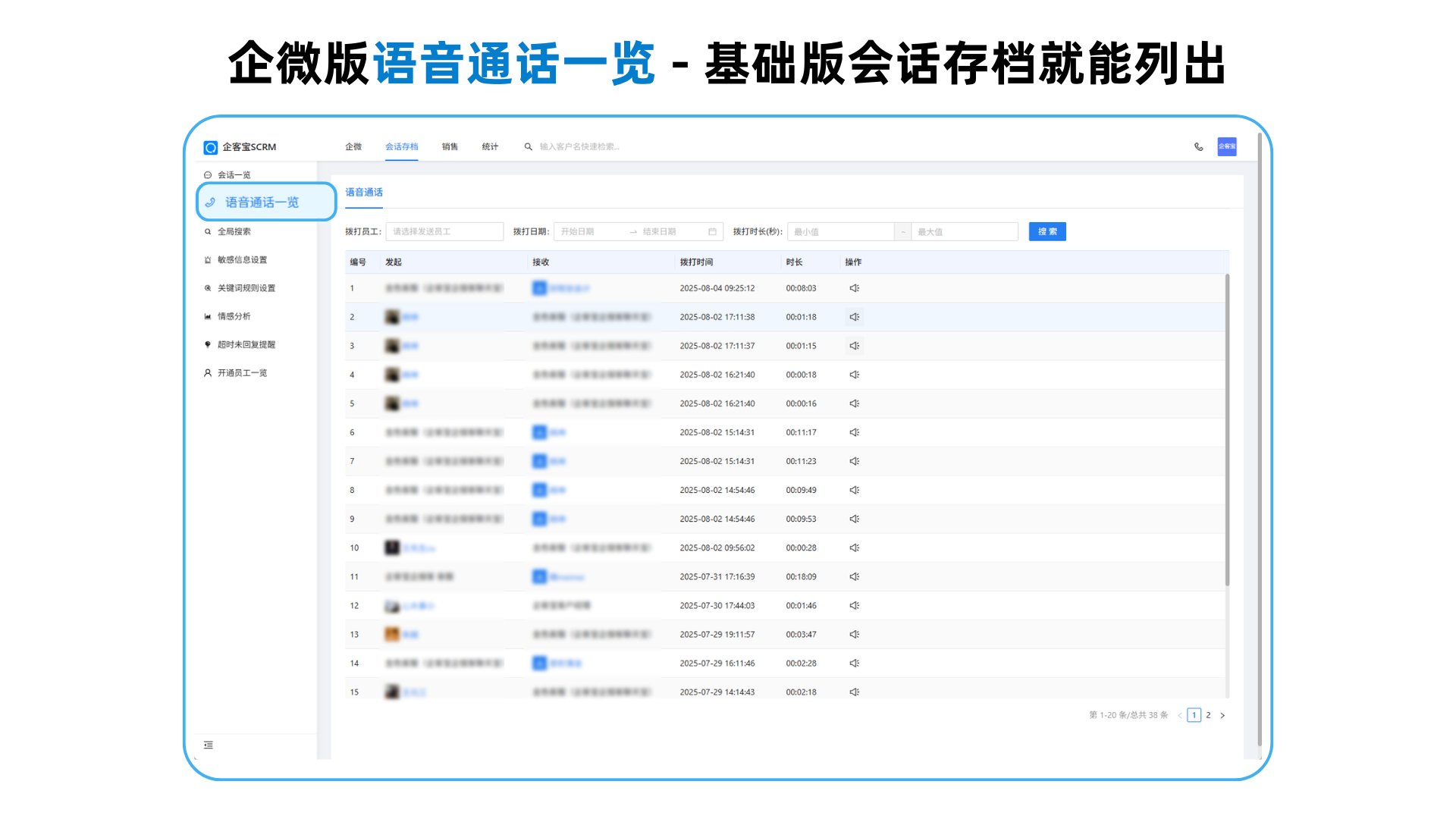Image resolution: width=1456 pixels, height=819 pixels.
Task: Open 拨打员工 employee select dropdown
Action: click(444, 231)
